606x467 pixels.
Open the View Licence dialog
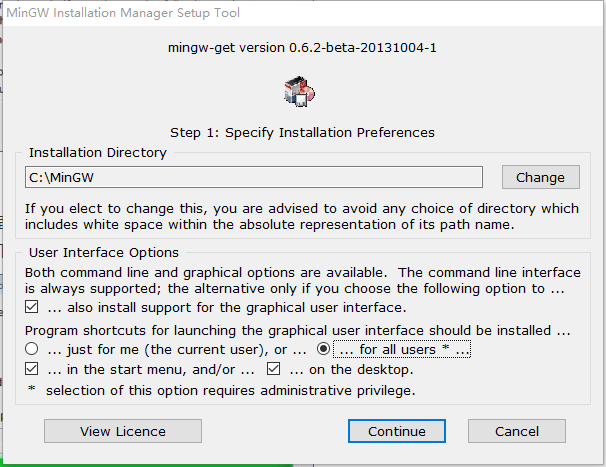point(123,431)
